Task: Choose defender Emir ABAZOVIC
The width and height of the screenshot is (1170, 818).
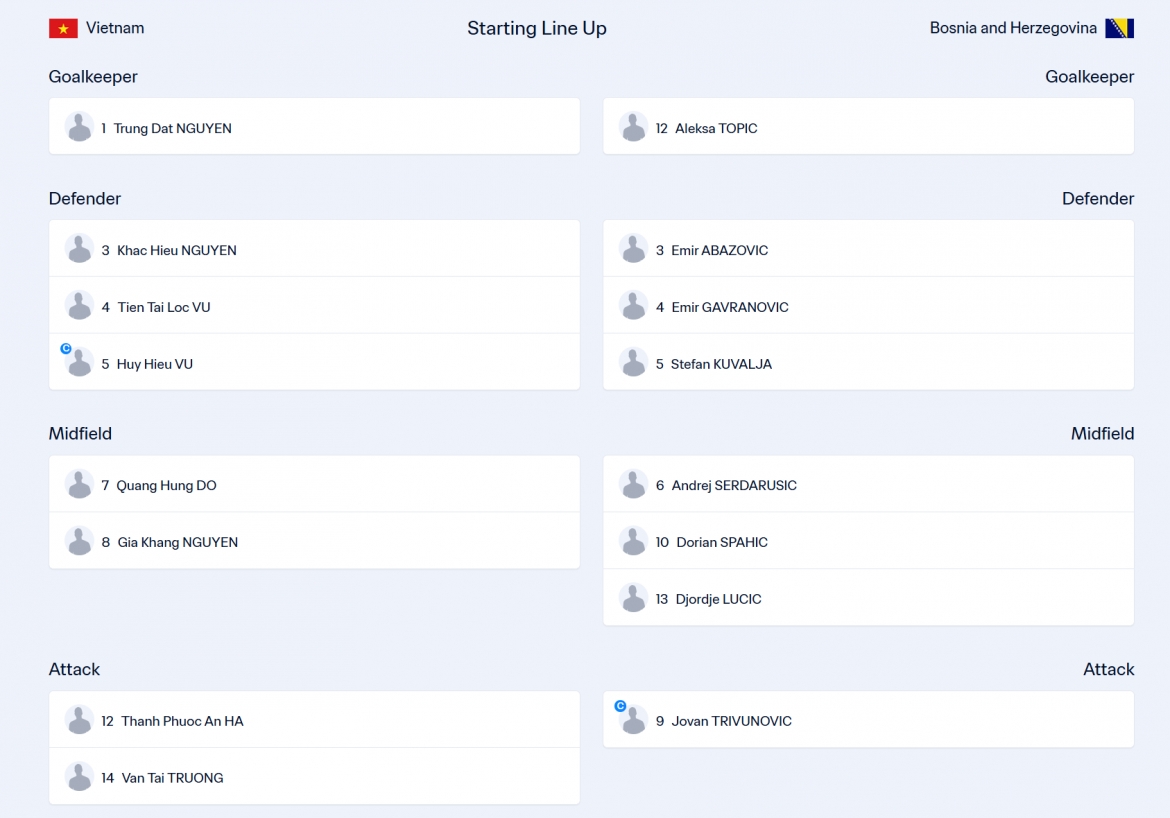Action: [x=869, y=249]
